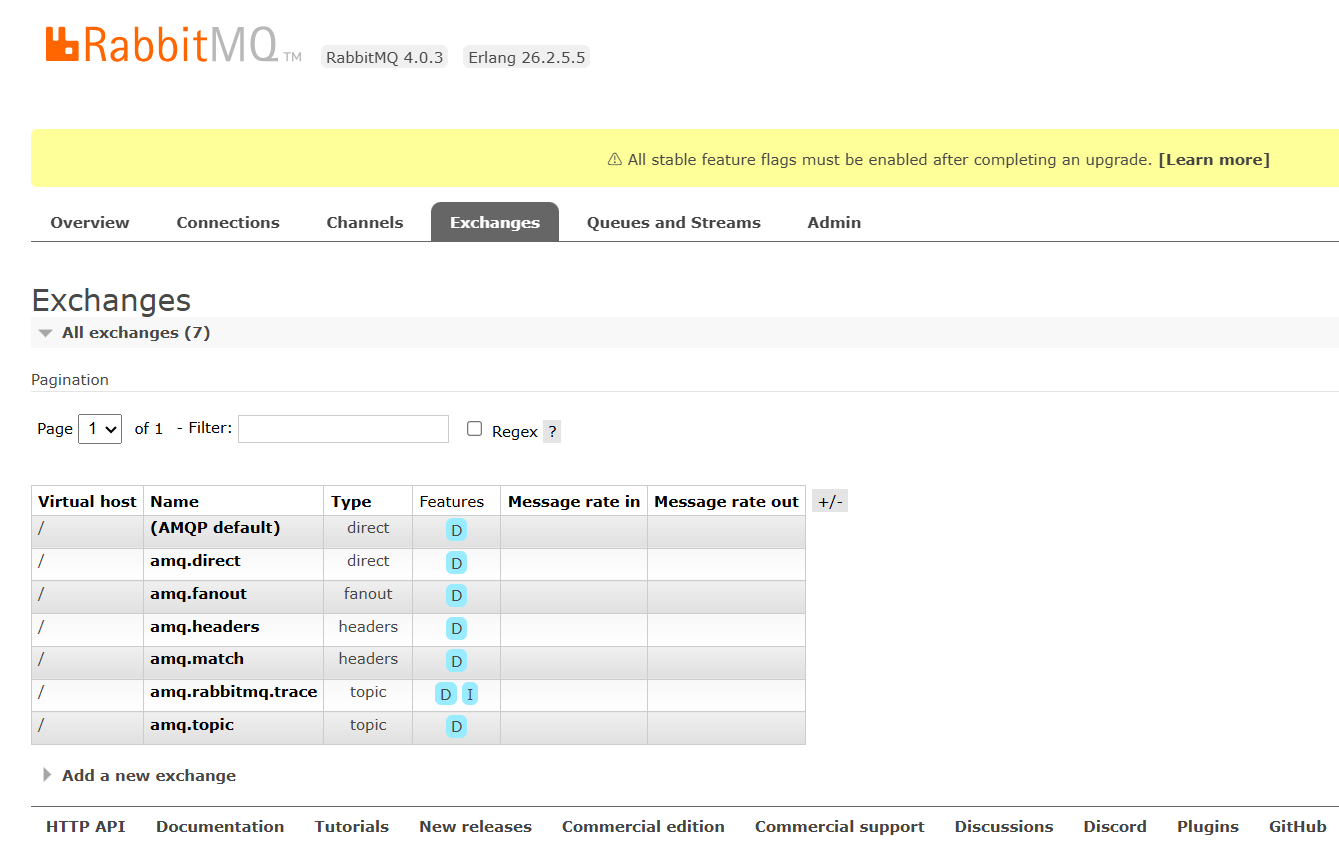Open the Tutorials footer link

coord(352,827)
